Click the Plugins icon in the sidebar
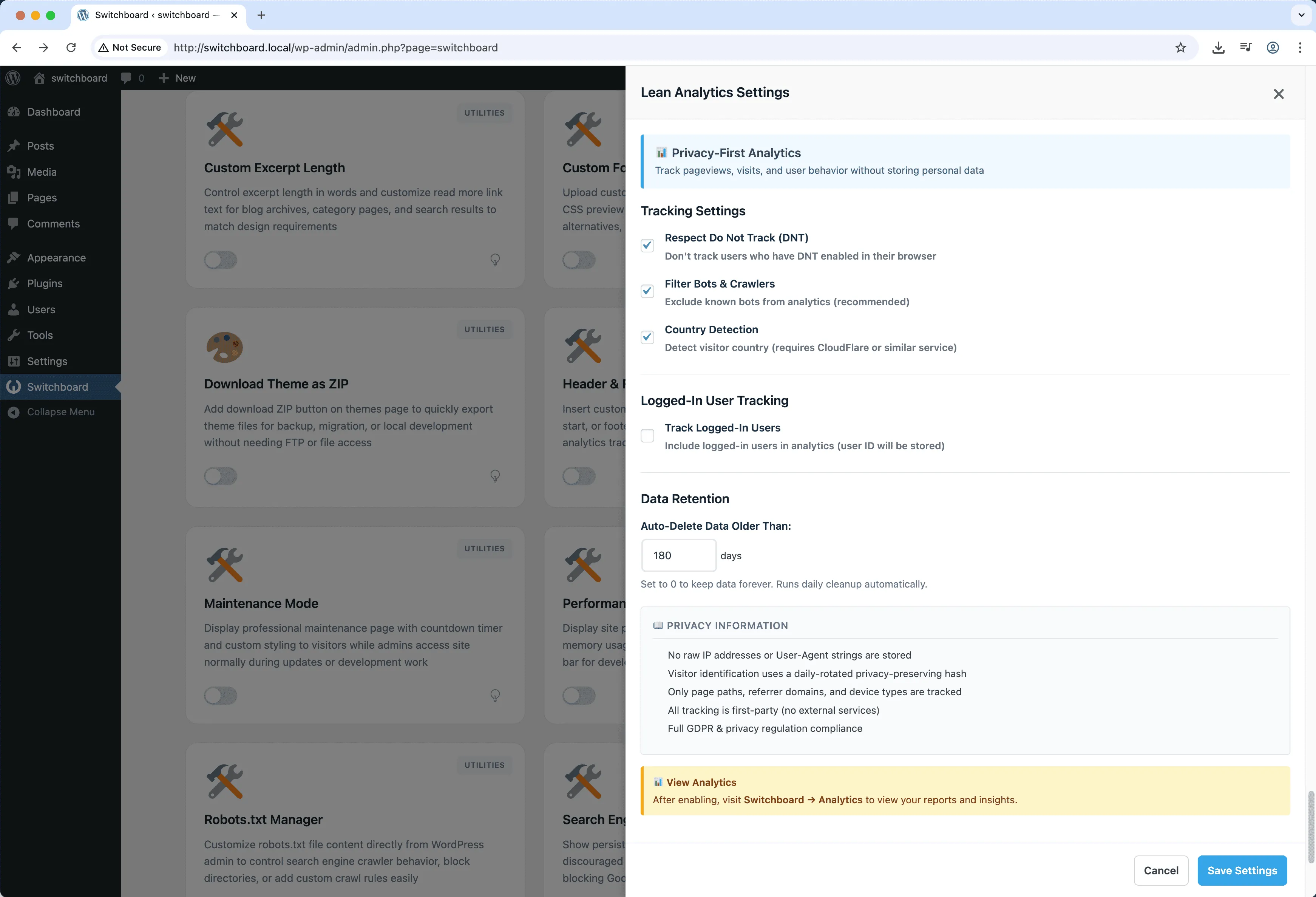 [14, 283]
